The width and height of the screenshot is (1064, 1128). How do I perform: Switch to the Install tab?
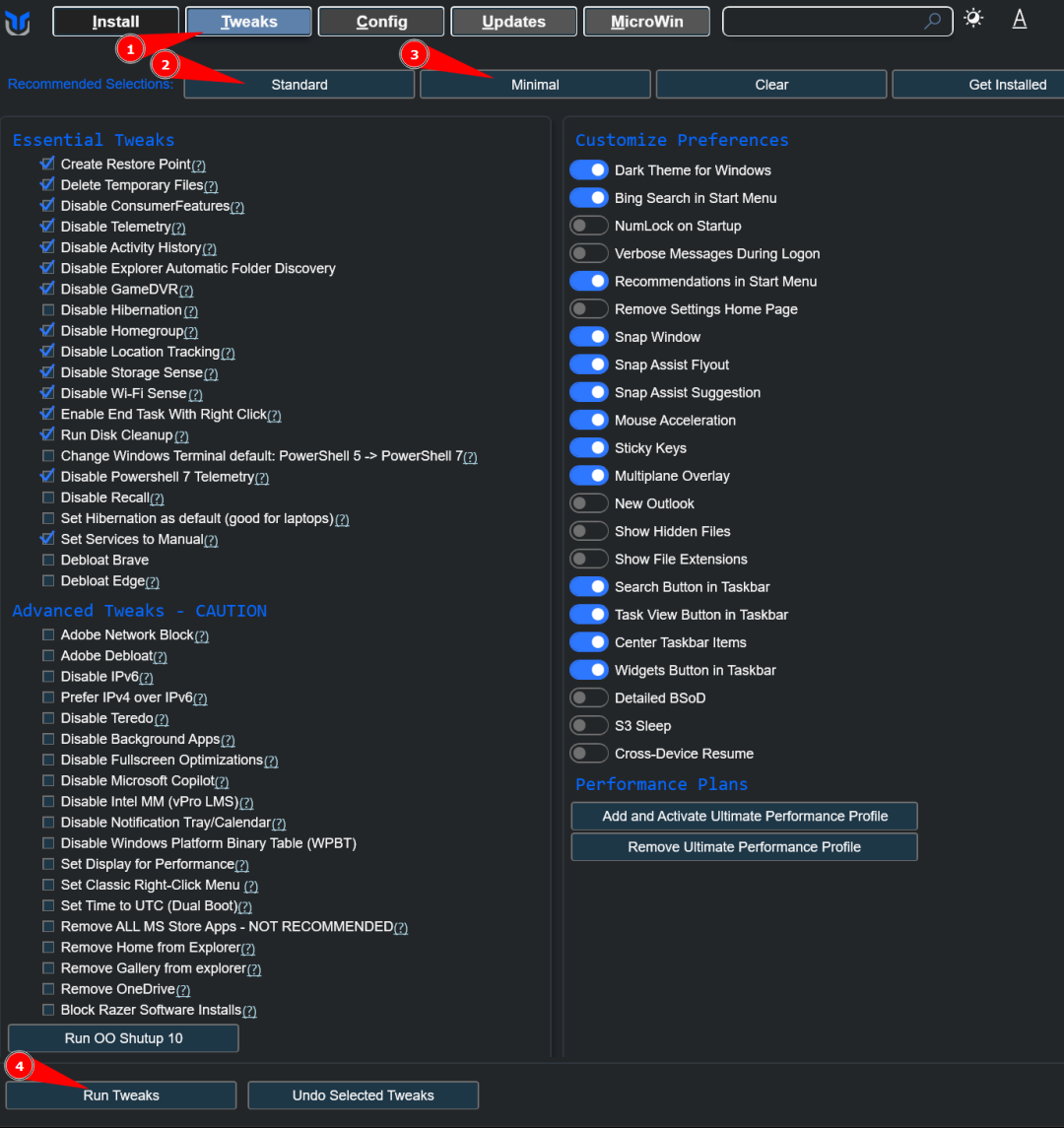coord(116,22)
